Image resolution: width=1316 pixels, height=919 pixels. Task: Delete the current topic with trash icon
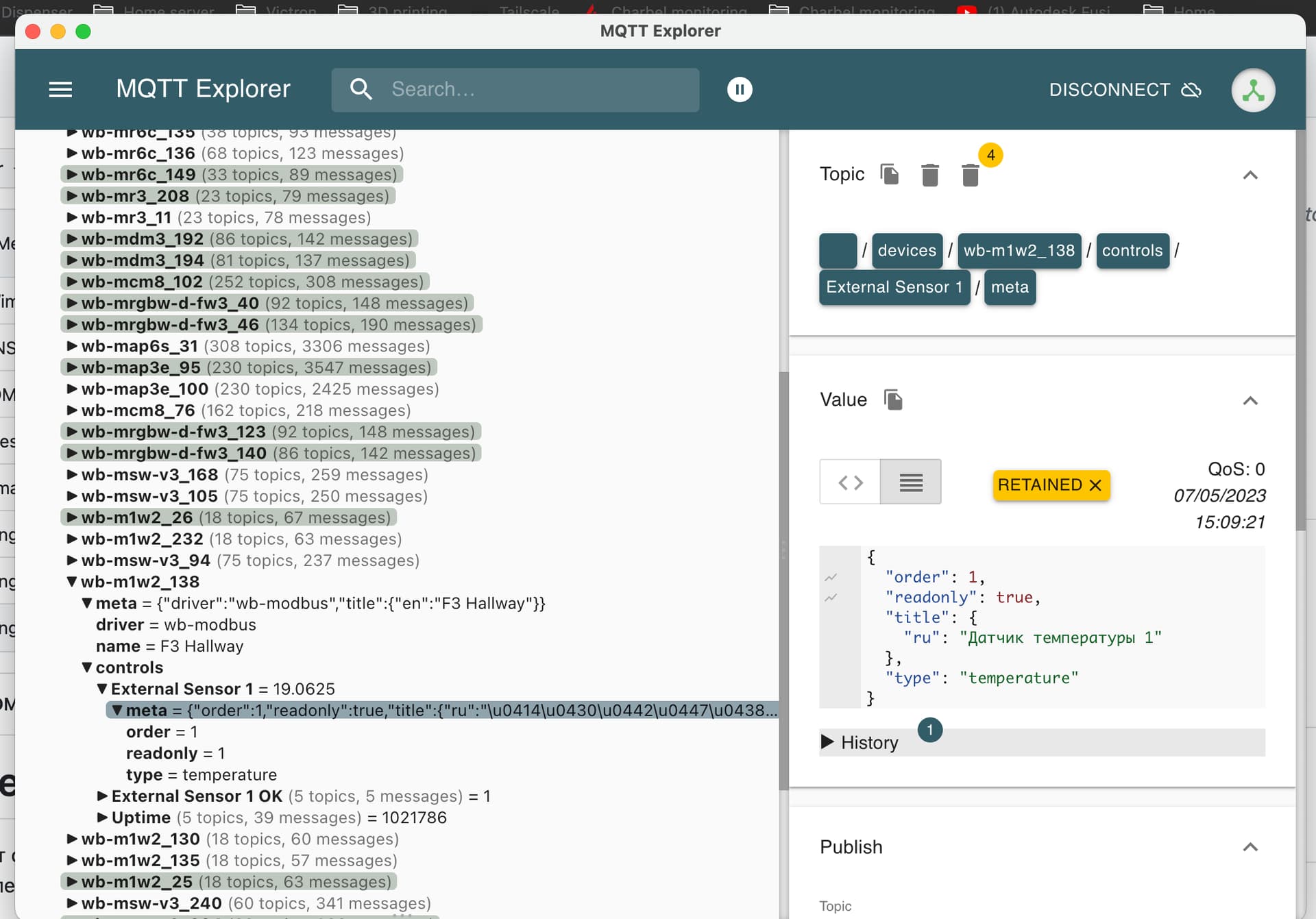tap(929, 175)
